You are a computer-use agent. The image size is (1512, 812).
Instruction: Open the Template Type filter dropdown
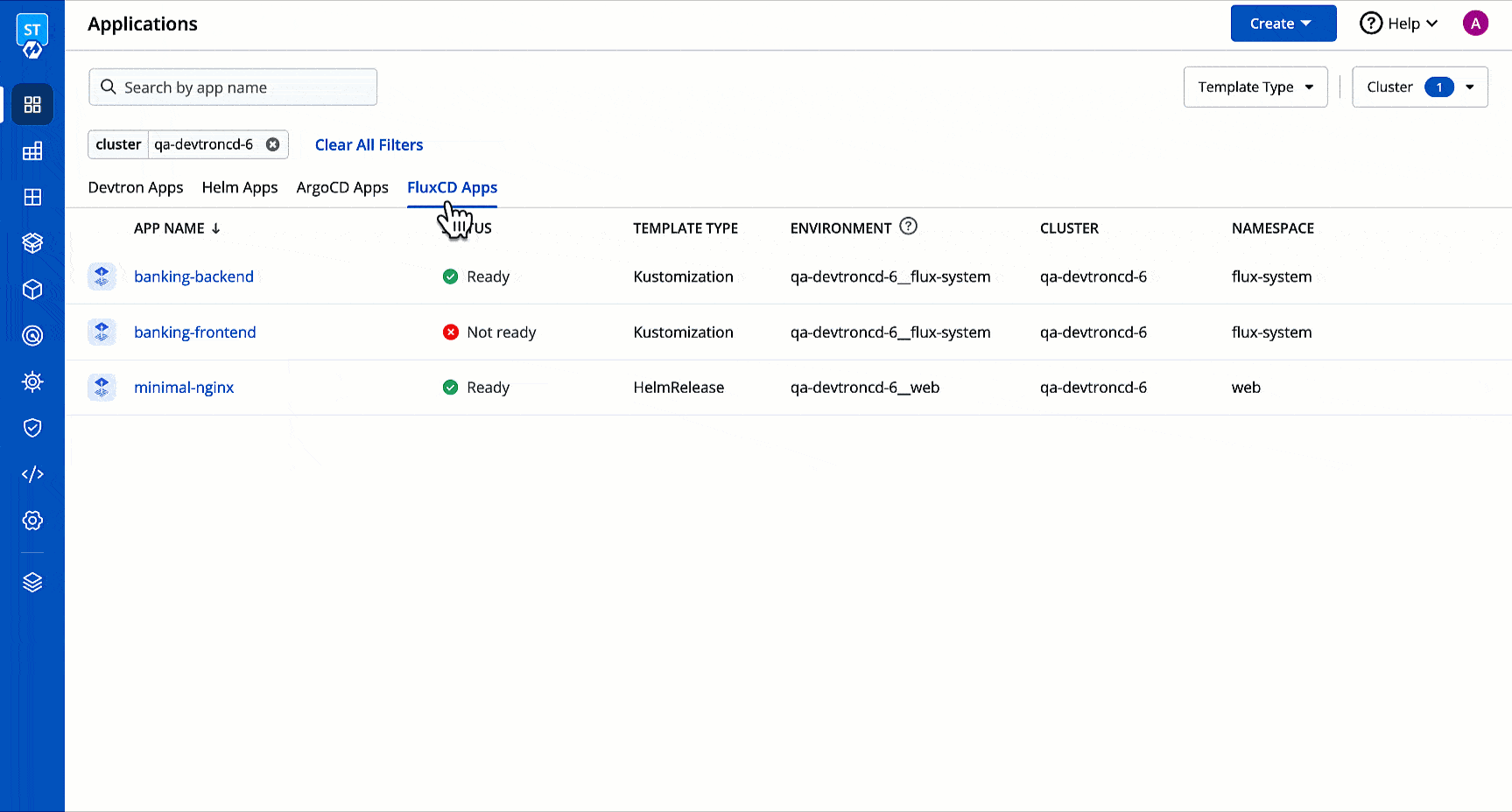(1255, 87)
